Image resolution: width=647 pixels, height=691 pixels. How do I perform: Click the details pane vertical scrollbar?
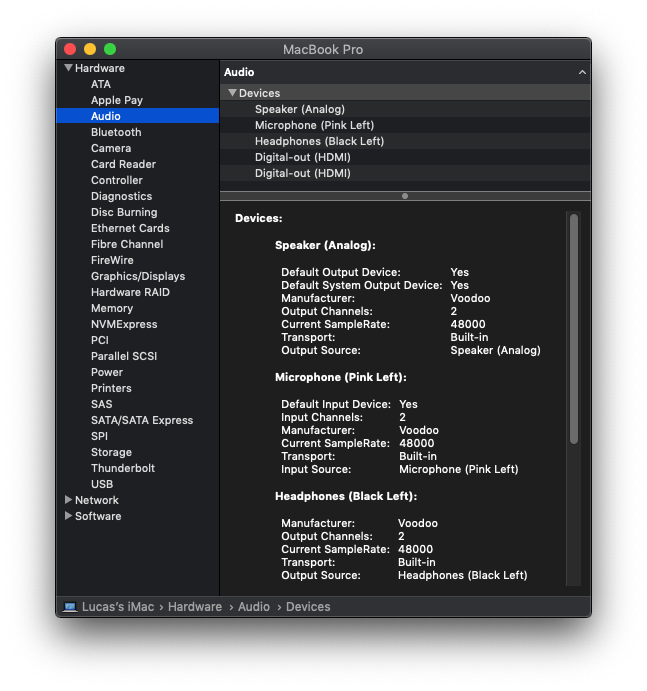[573, 329]
